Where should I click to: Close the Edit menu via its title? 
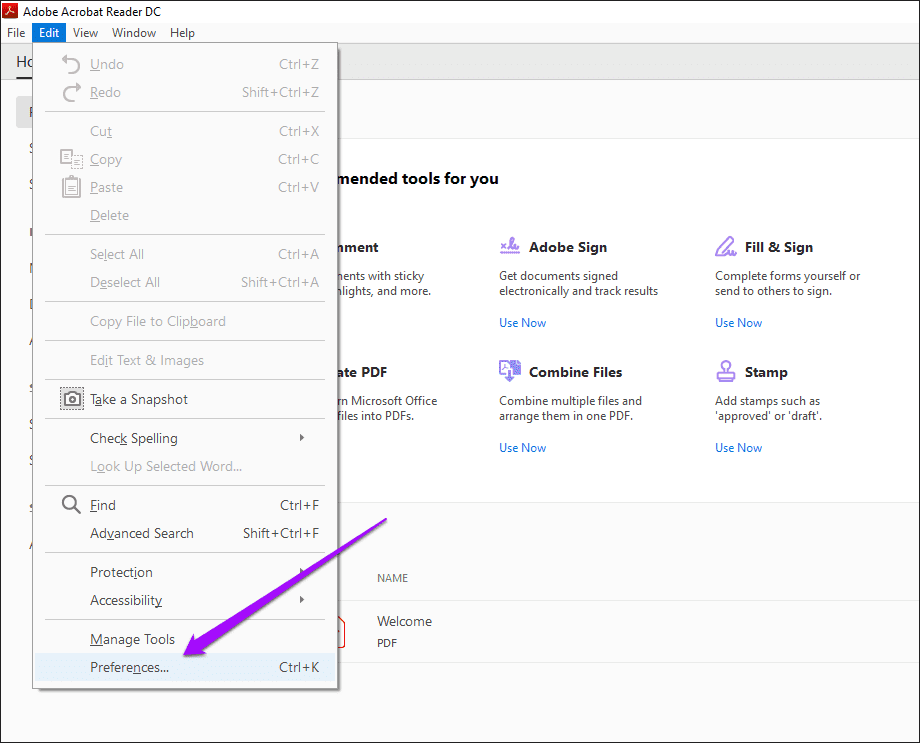click(x=49, y=33)
